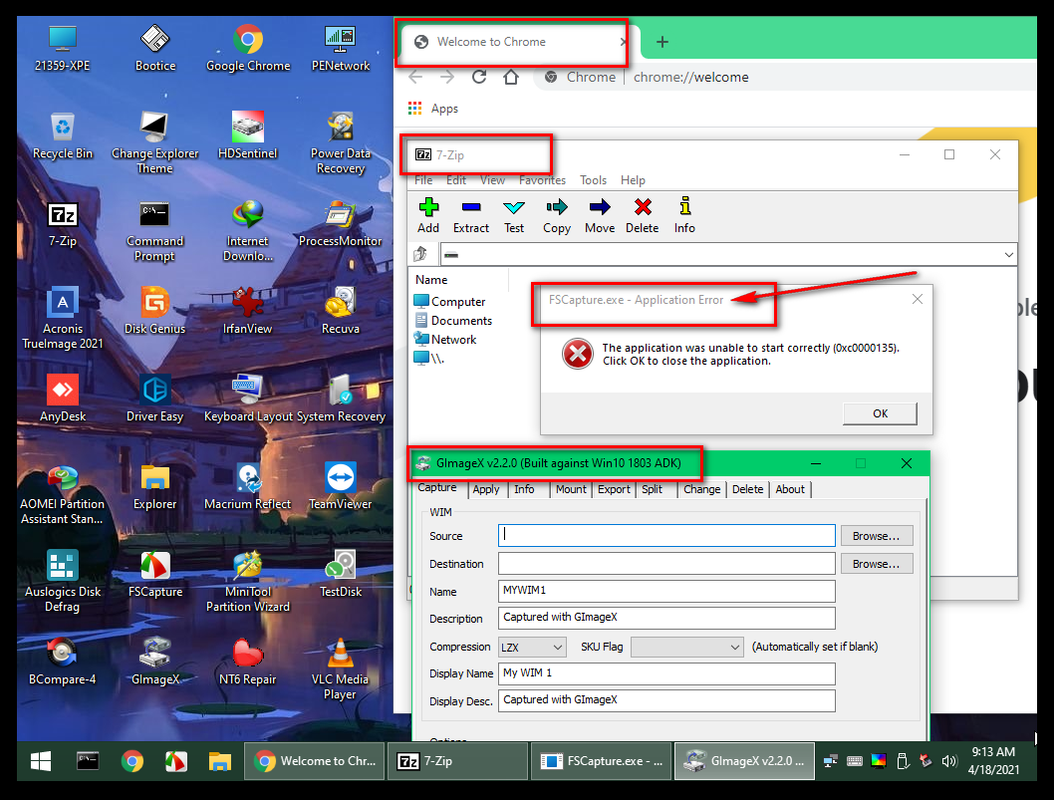Open the Compression dropdown in GImageX
1054x800 pixels.
click(532, 647)
